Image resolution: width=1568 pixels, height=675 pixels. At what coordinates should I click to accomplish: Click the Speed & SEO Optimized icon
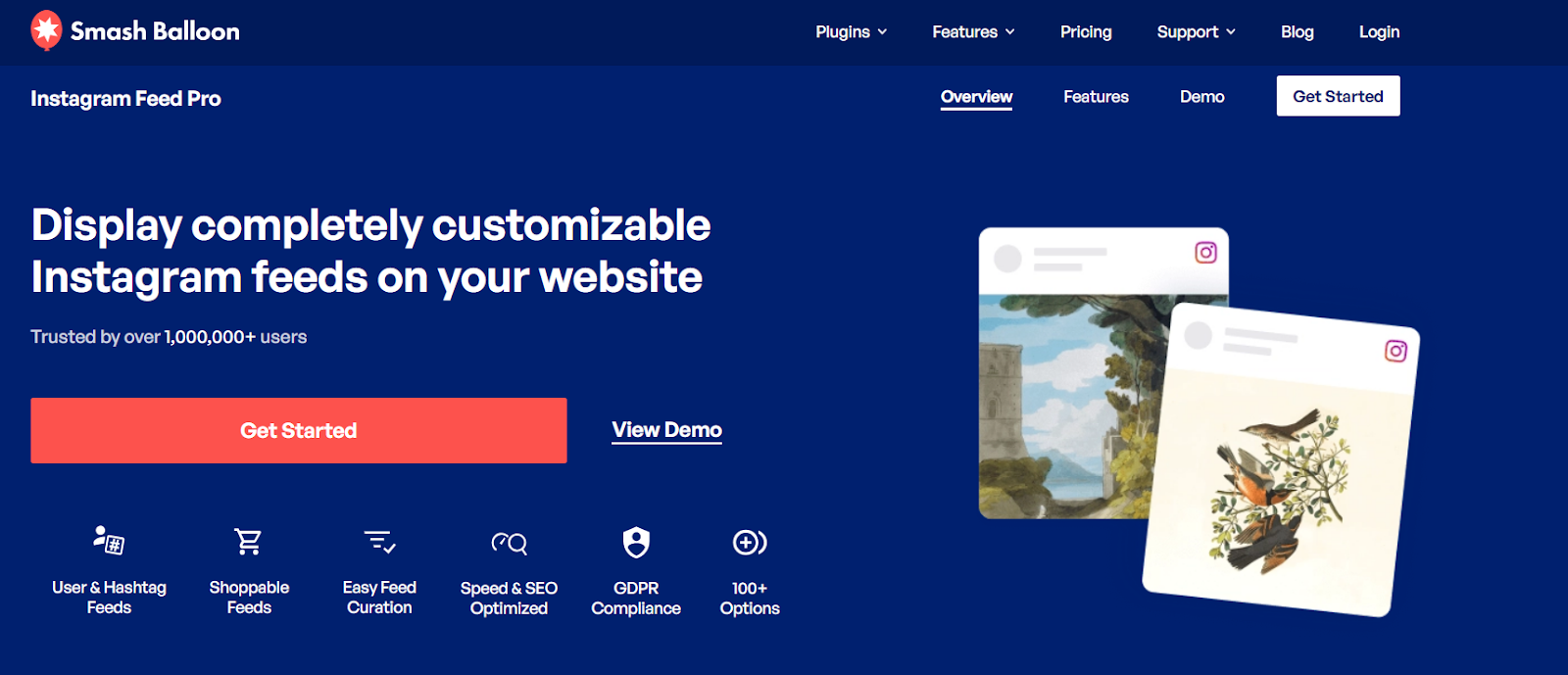509,542
